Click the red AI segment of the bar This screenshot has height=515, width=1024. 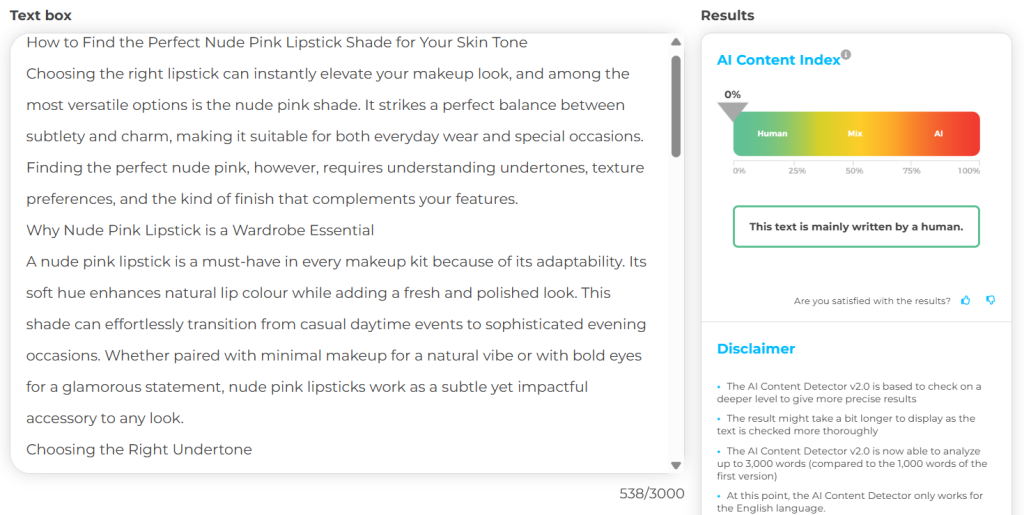point(938,133)
